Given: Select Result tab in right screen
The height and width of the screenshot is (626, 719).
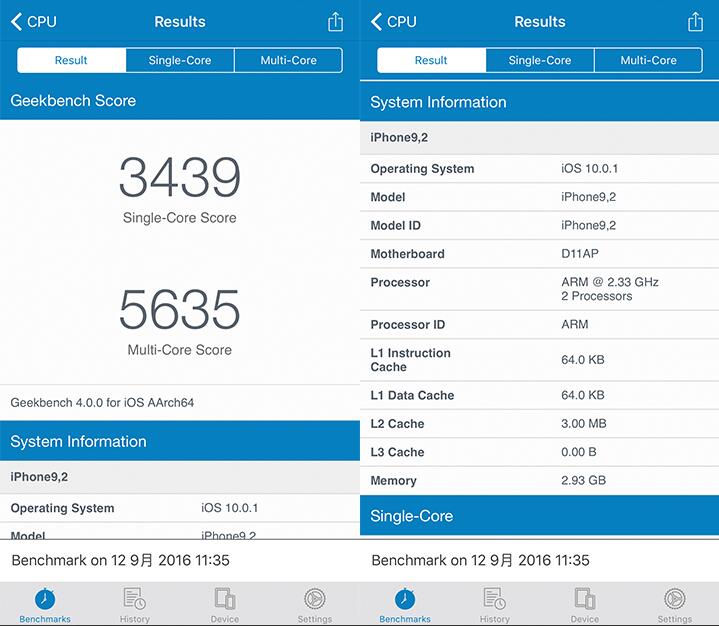Looking at the screenshot, I should tap(431, 60).
